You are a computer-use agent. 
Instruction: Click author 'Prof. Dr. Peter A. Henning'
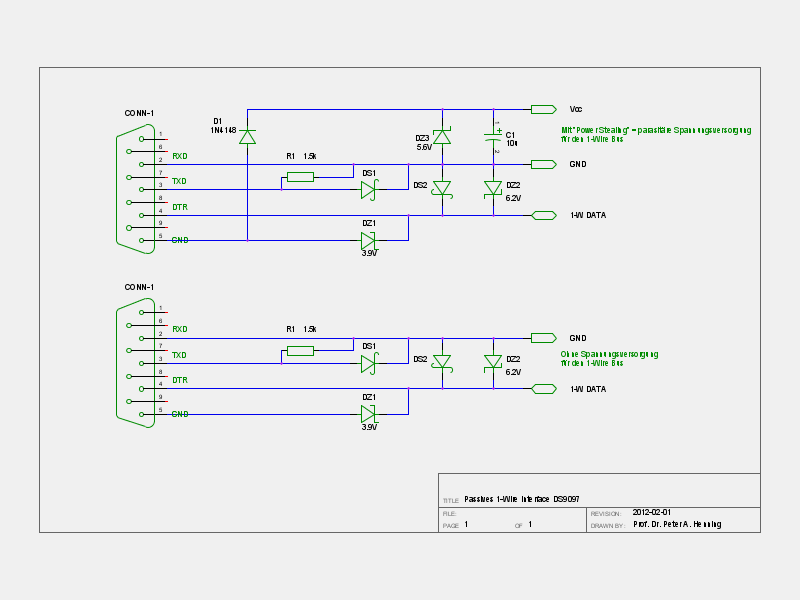pyautogui.click(x=677, y=524)
